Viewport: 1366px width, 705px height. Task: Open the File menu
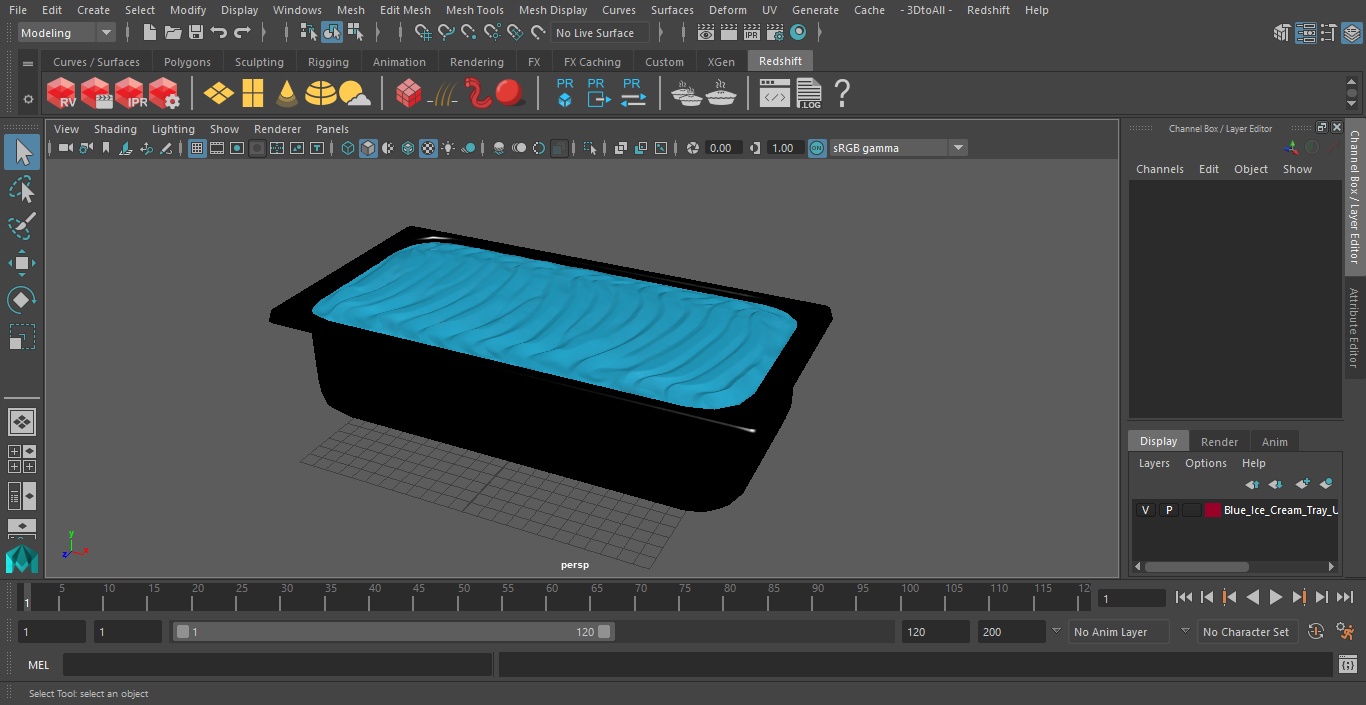tap(17, 10)
